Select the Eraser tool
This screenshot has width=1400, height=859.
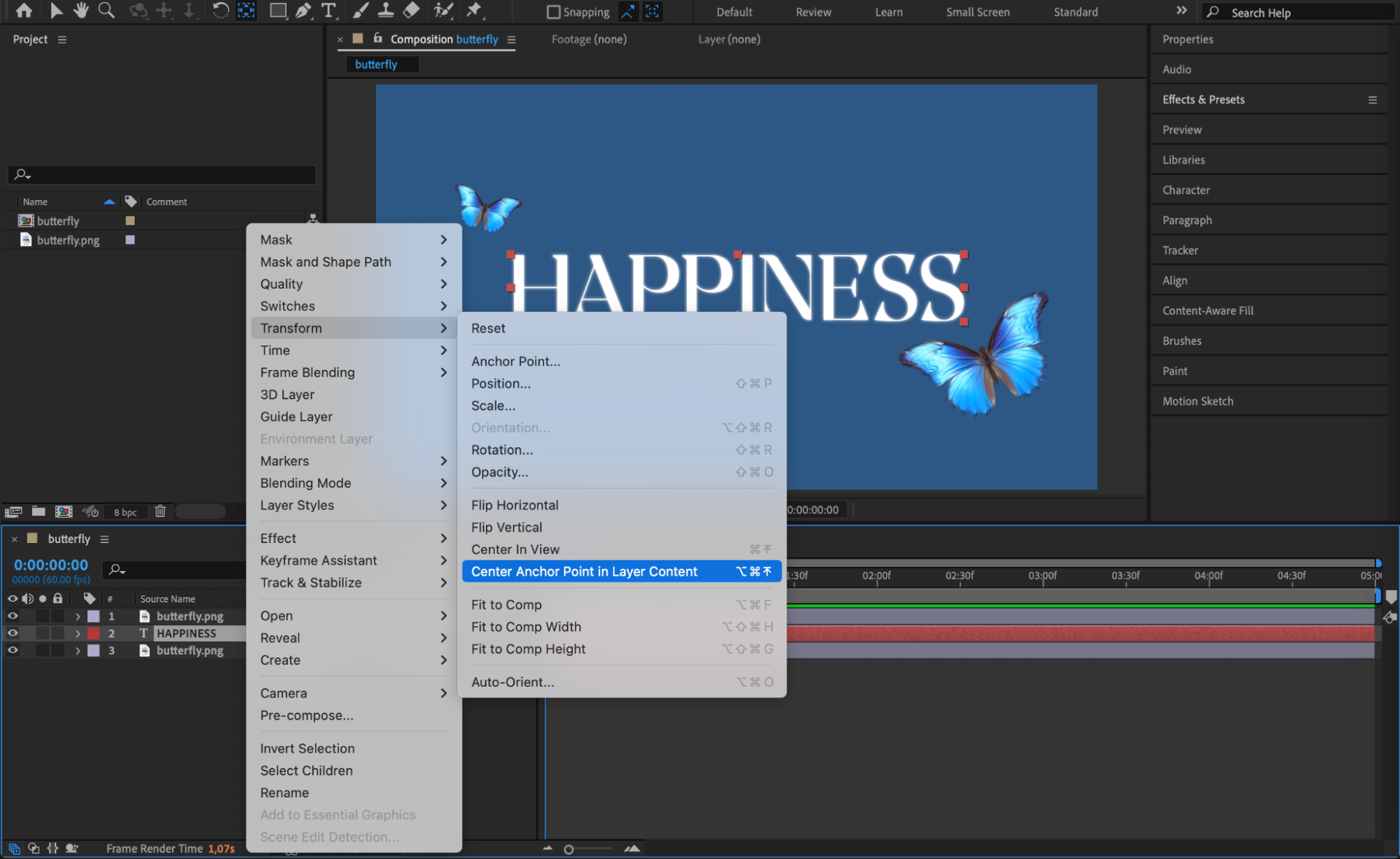(x=412, y=11)
